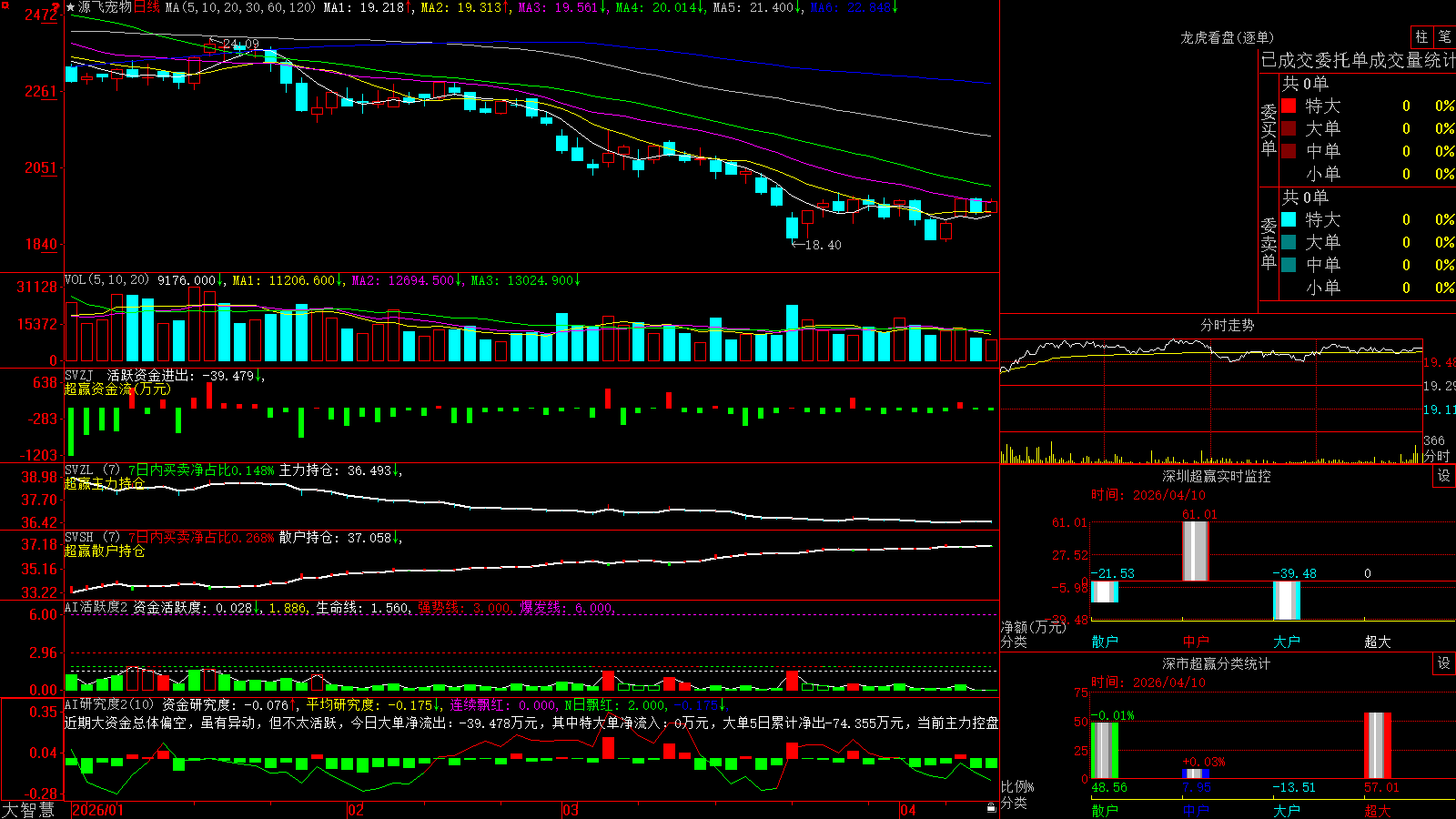1456x819 pixels.
Task: Click the 超赢资金流(万元) label
Action: pos(117,389)
